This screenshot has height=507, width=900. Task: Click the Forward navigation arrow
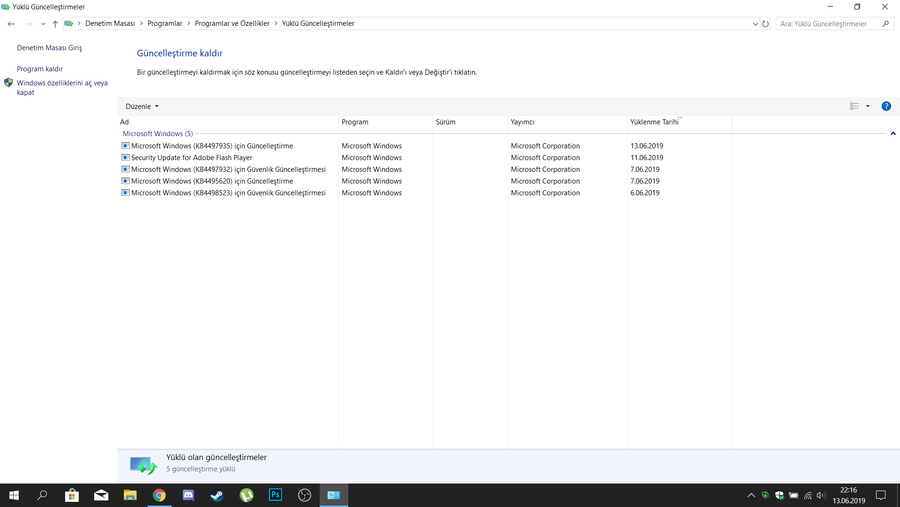(29, 24)
